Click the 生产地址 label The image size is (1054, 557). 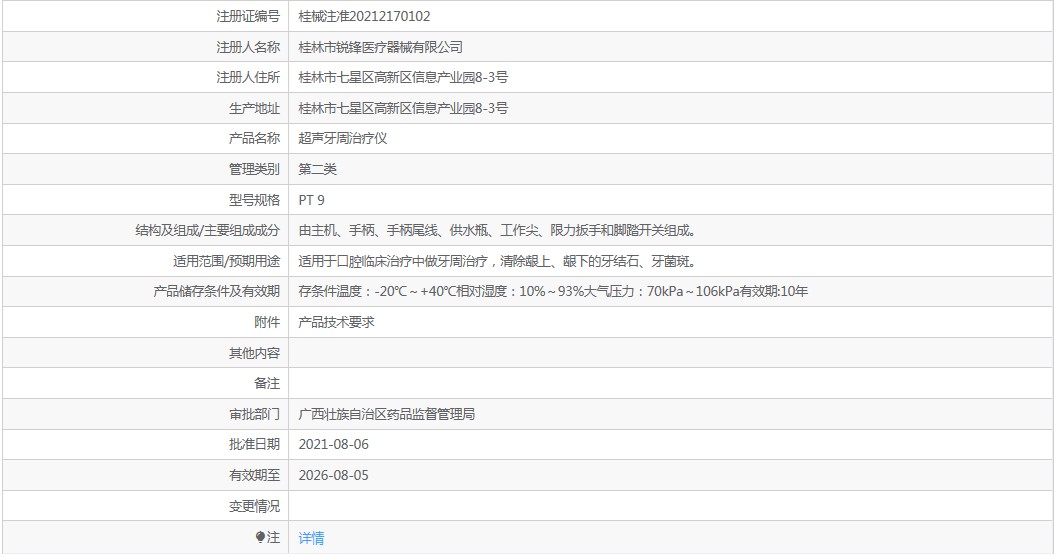254,108
